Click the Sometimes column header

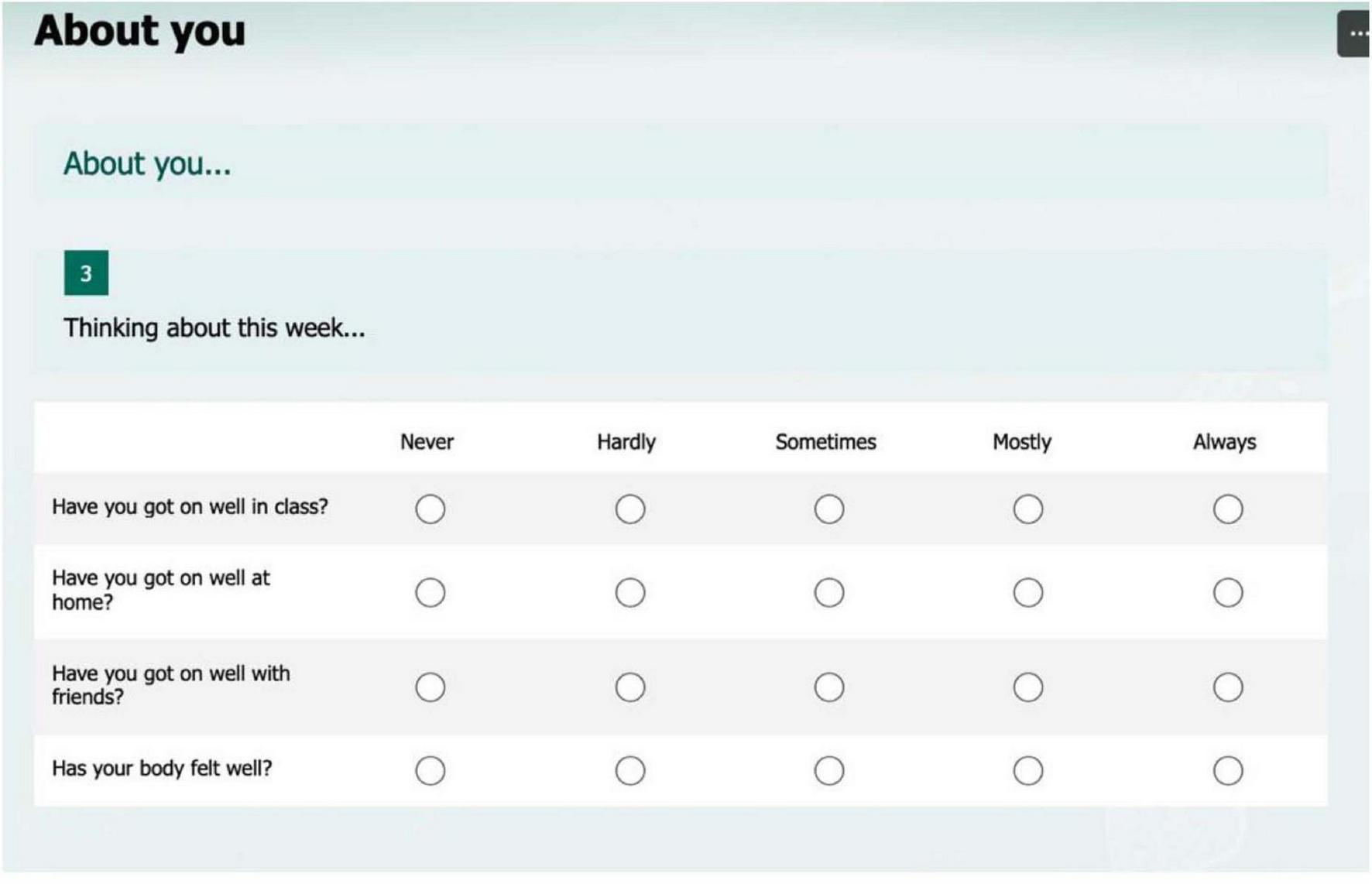click(x=825, y=441)
